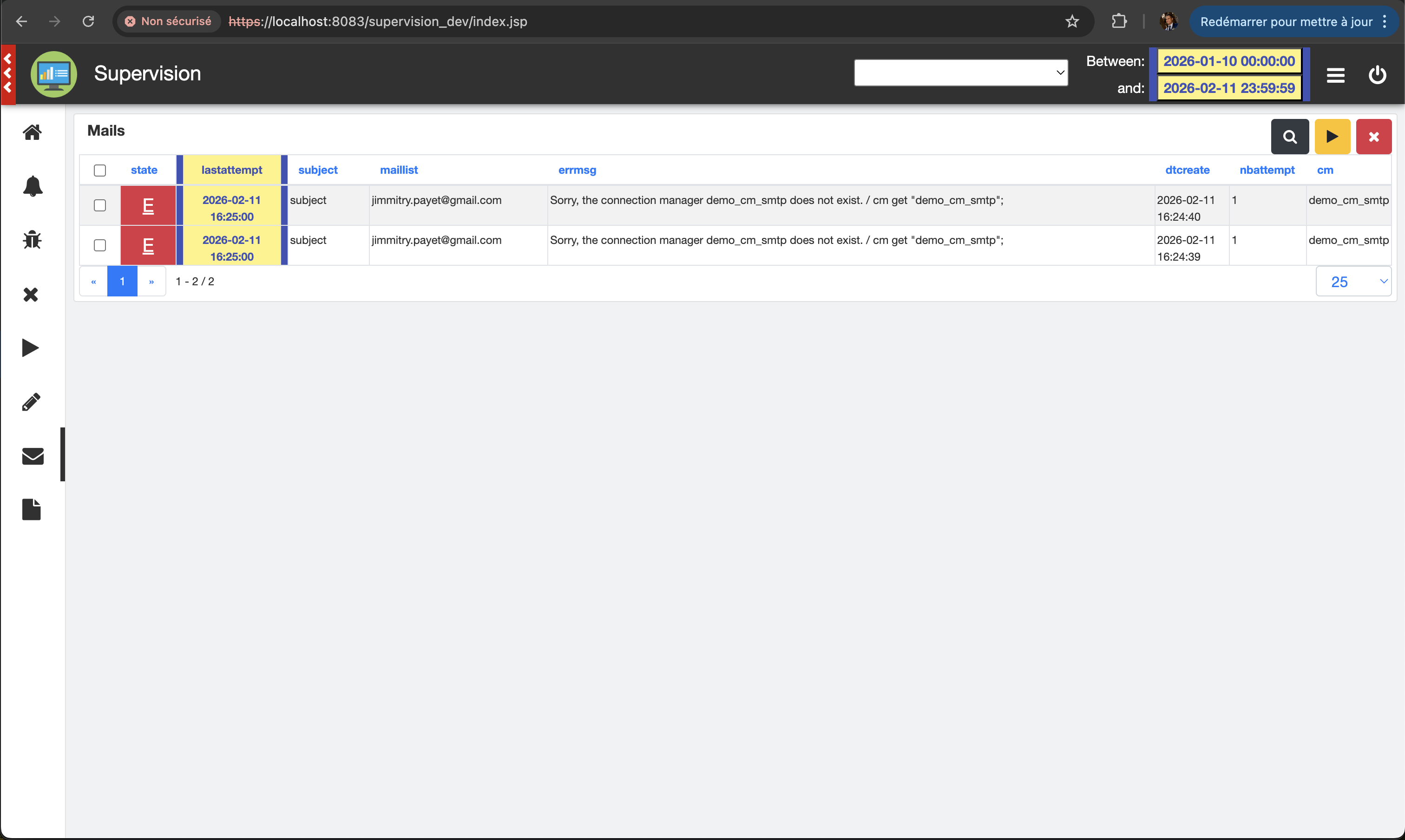Check the first mail row checkbox
The width and height of the screenshot is (1405, 840).
99,205
